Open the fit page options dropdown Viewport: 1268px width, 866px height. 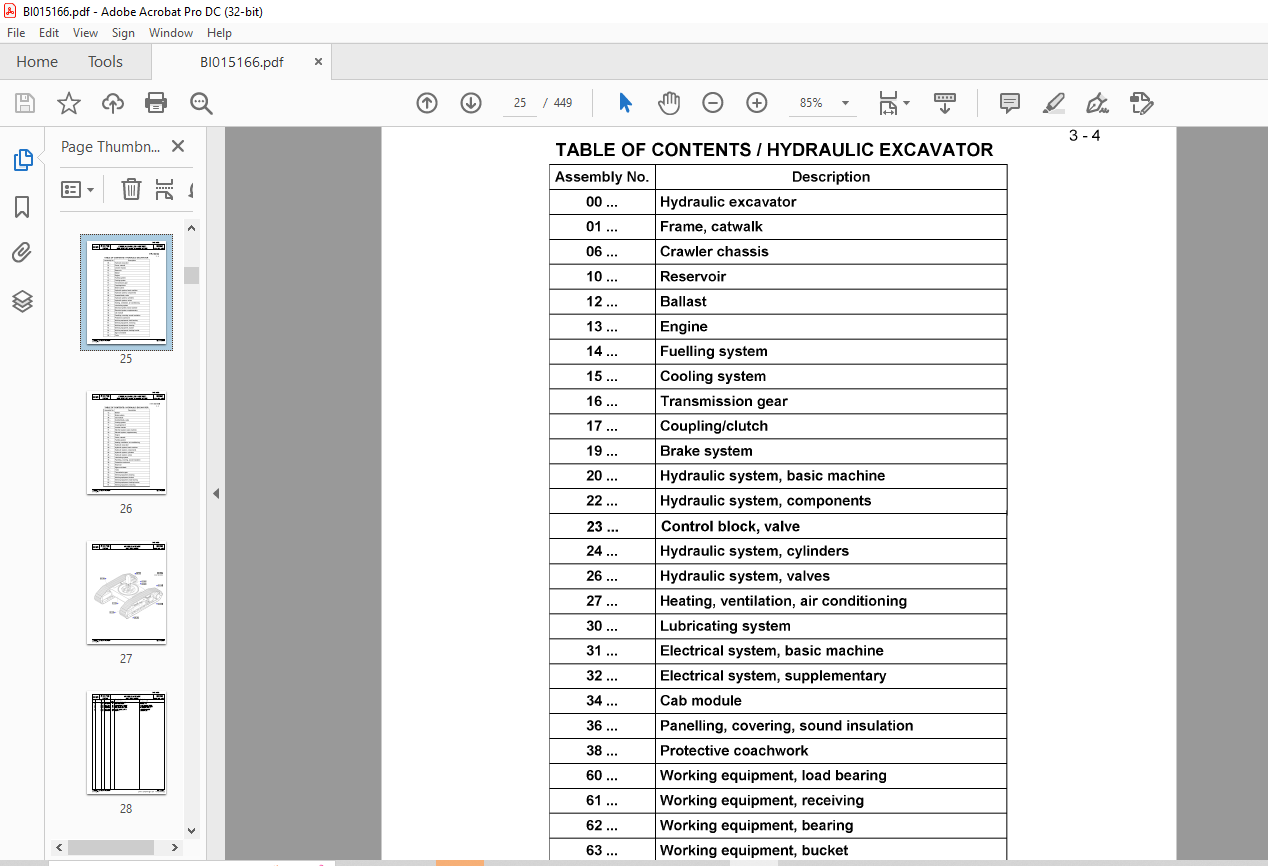[906, 103]
